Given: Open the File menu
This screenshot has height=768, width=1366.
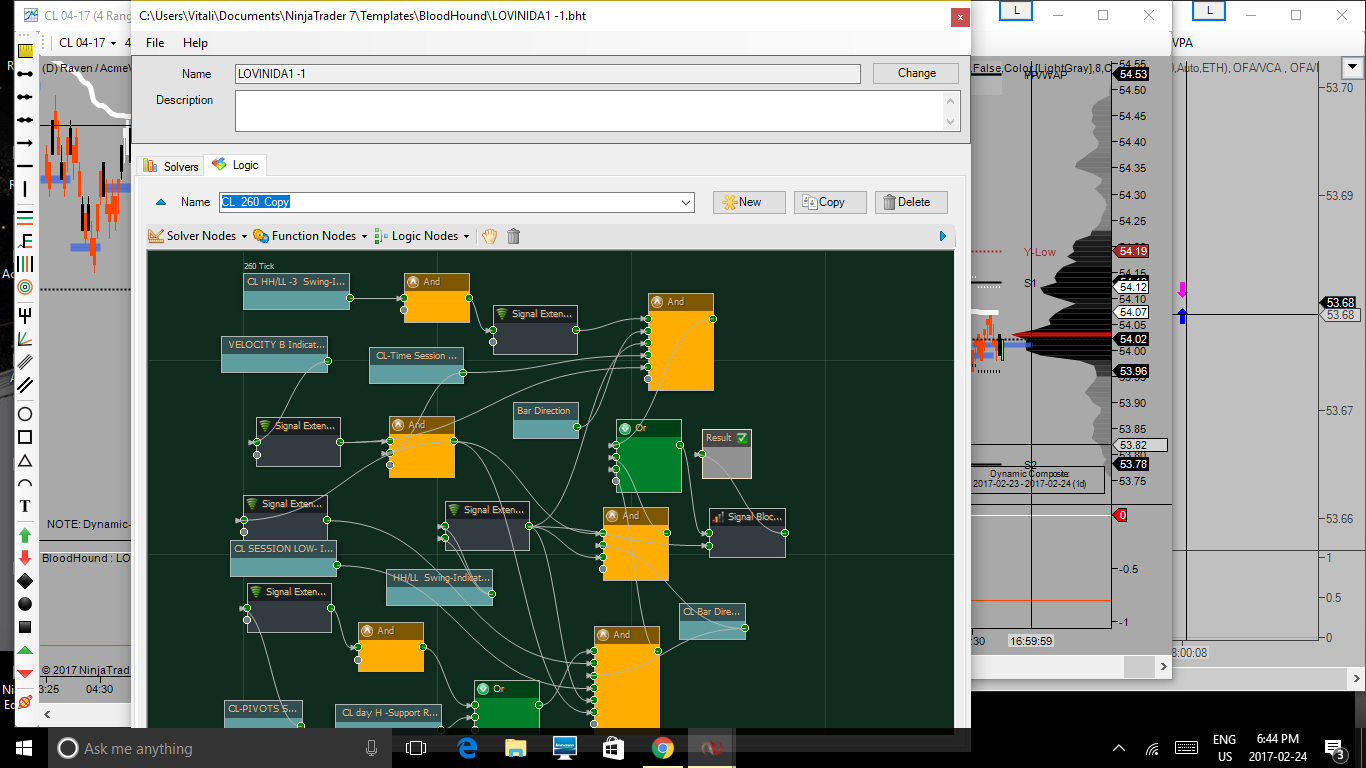Looking at the screenshot, I should (155, 43).
